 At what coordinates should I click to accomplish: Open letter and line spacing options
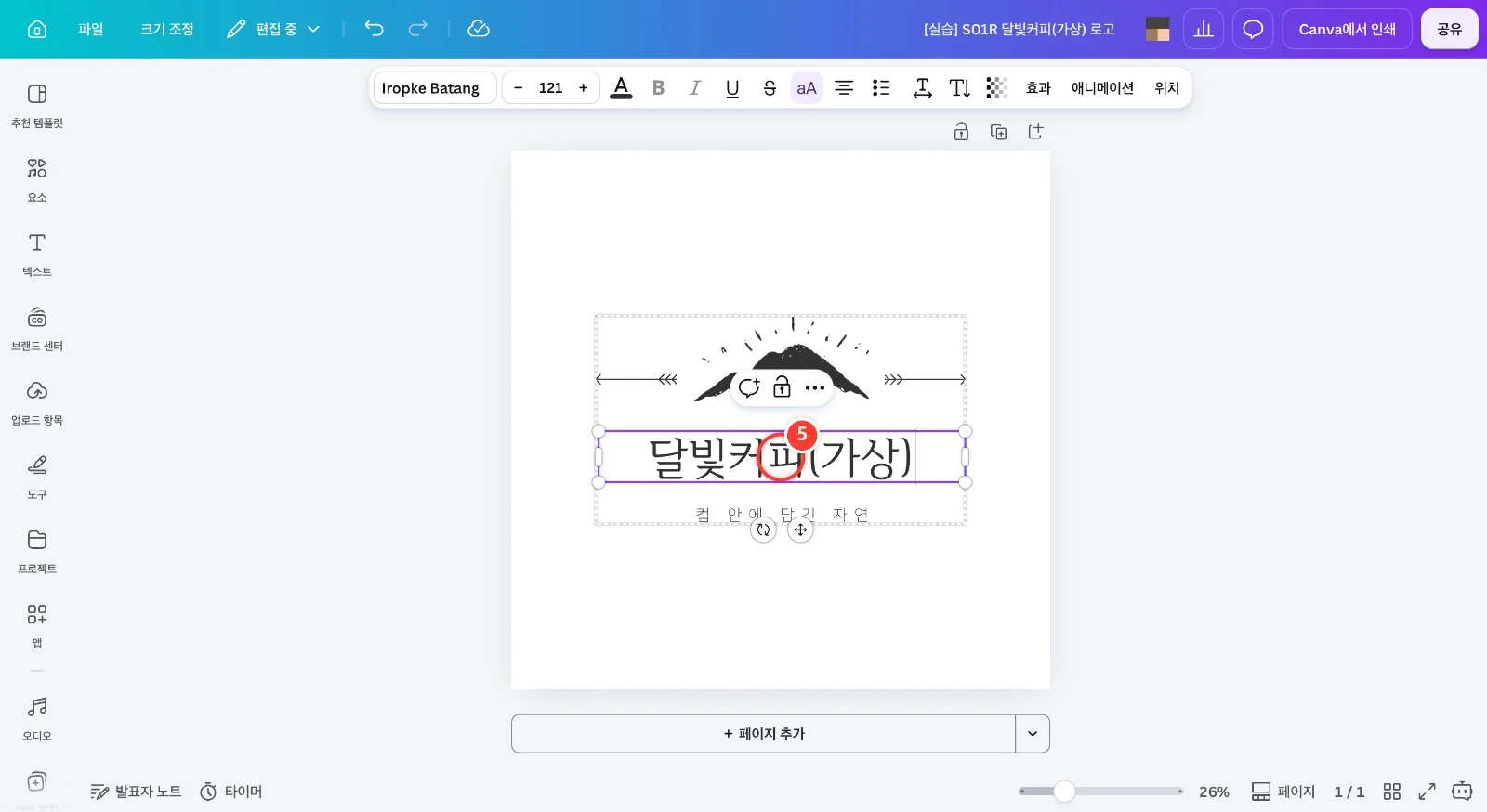[x=922, y=88]
